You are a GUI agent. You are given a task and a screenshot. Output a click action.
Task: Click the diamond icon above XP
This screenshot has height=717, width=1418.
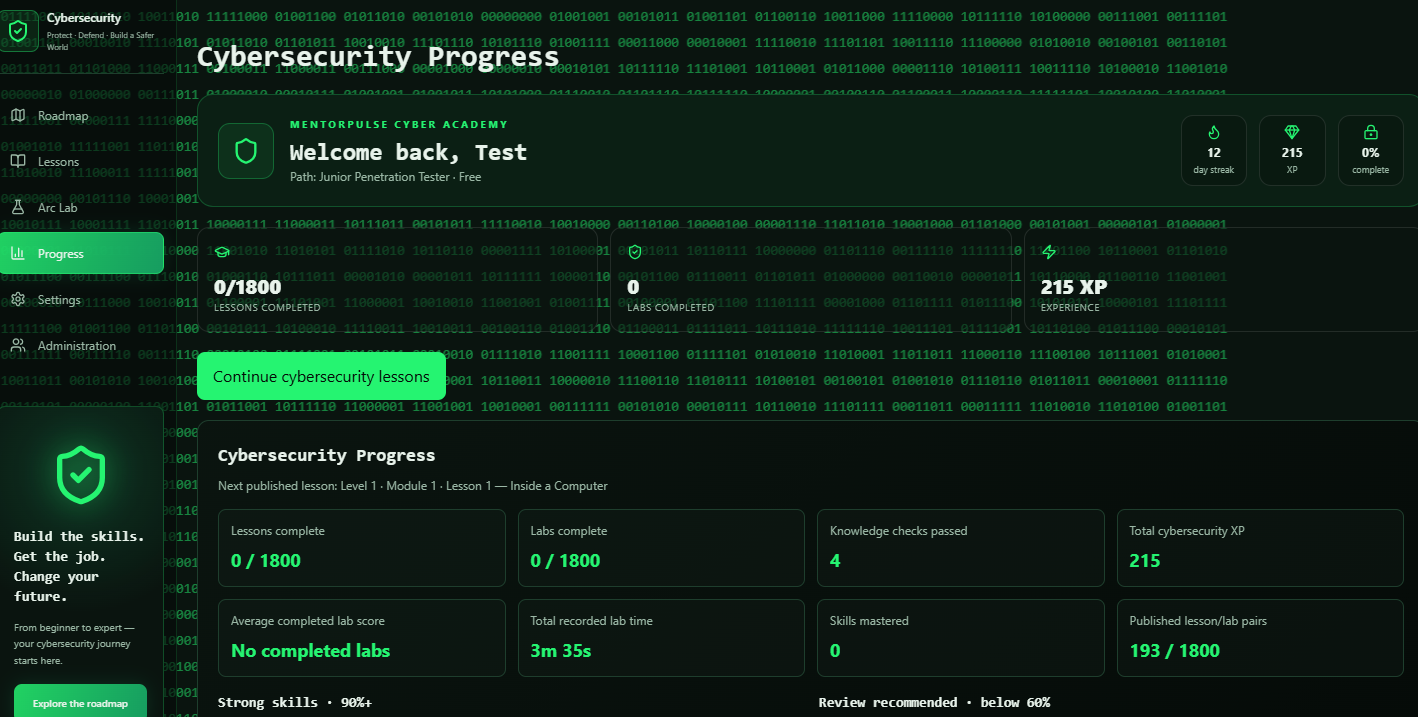[x=1292, y=132]
